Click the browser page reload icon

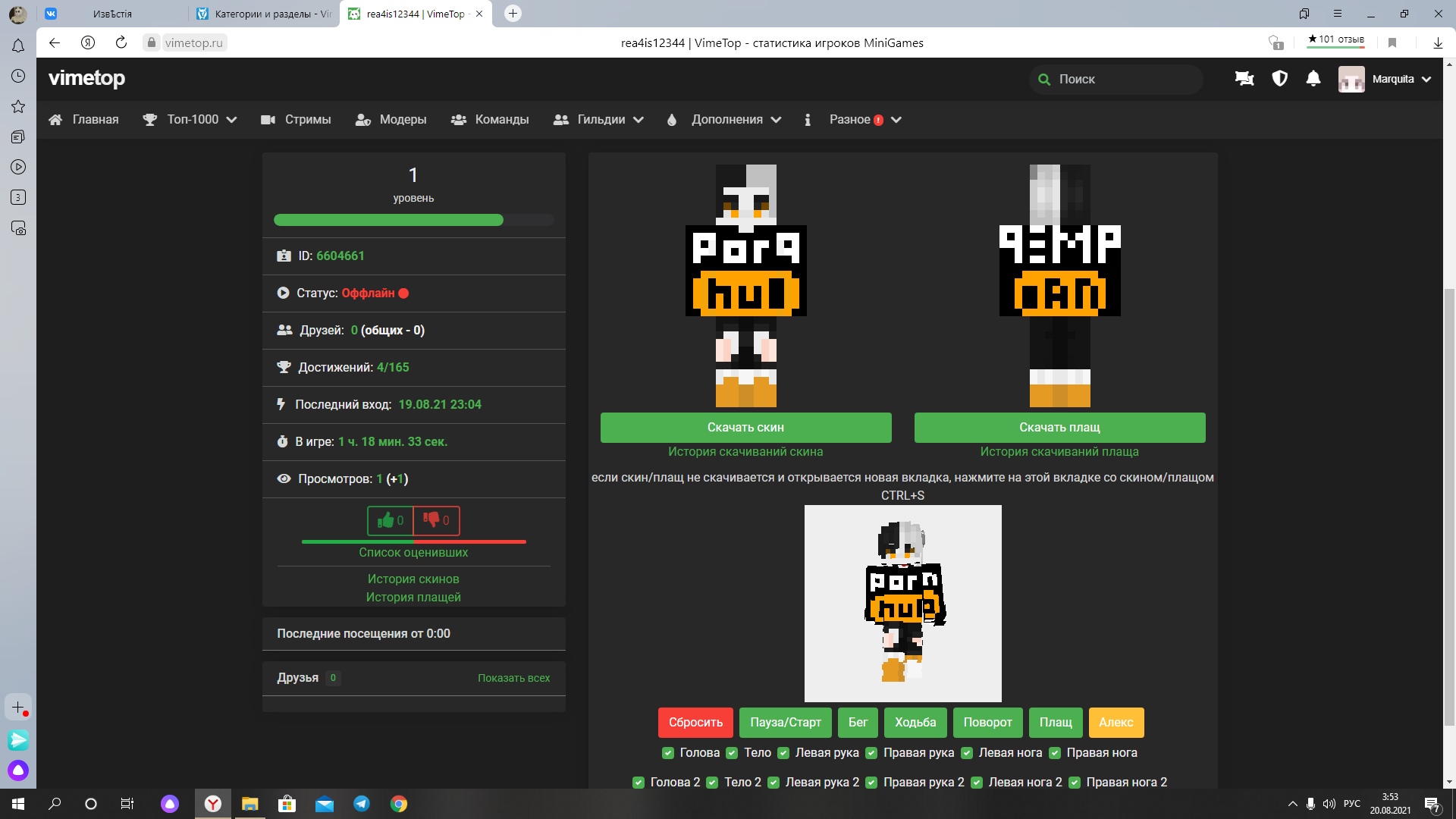tap(121, 42)
